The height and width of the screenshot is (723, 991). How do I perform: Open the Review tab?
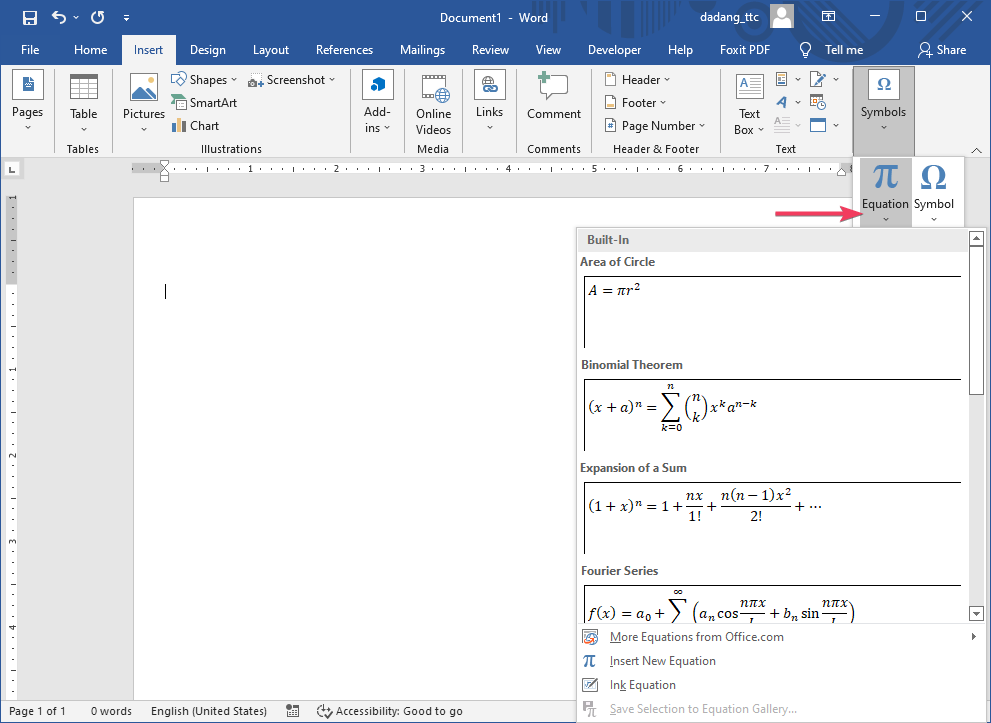click(490, 49)
